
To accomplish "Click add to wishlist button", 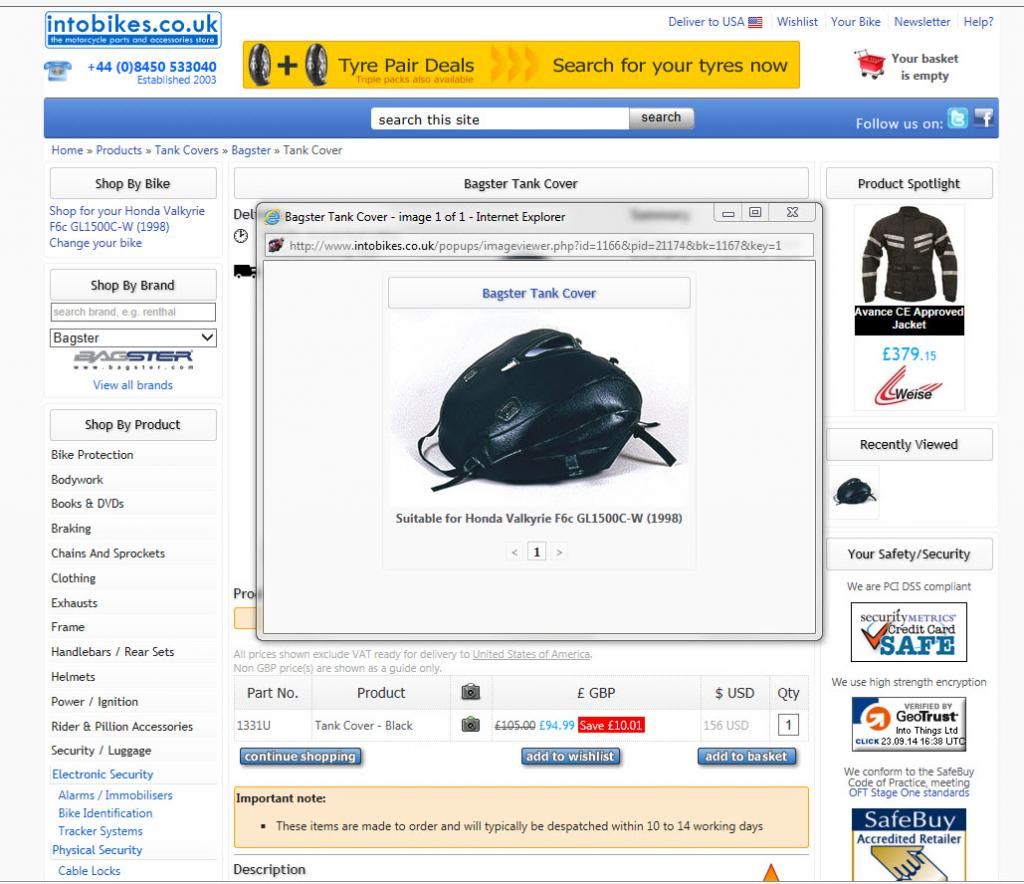I will click(x=570, y=756).
